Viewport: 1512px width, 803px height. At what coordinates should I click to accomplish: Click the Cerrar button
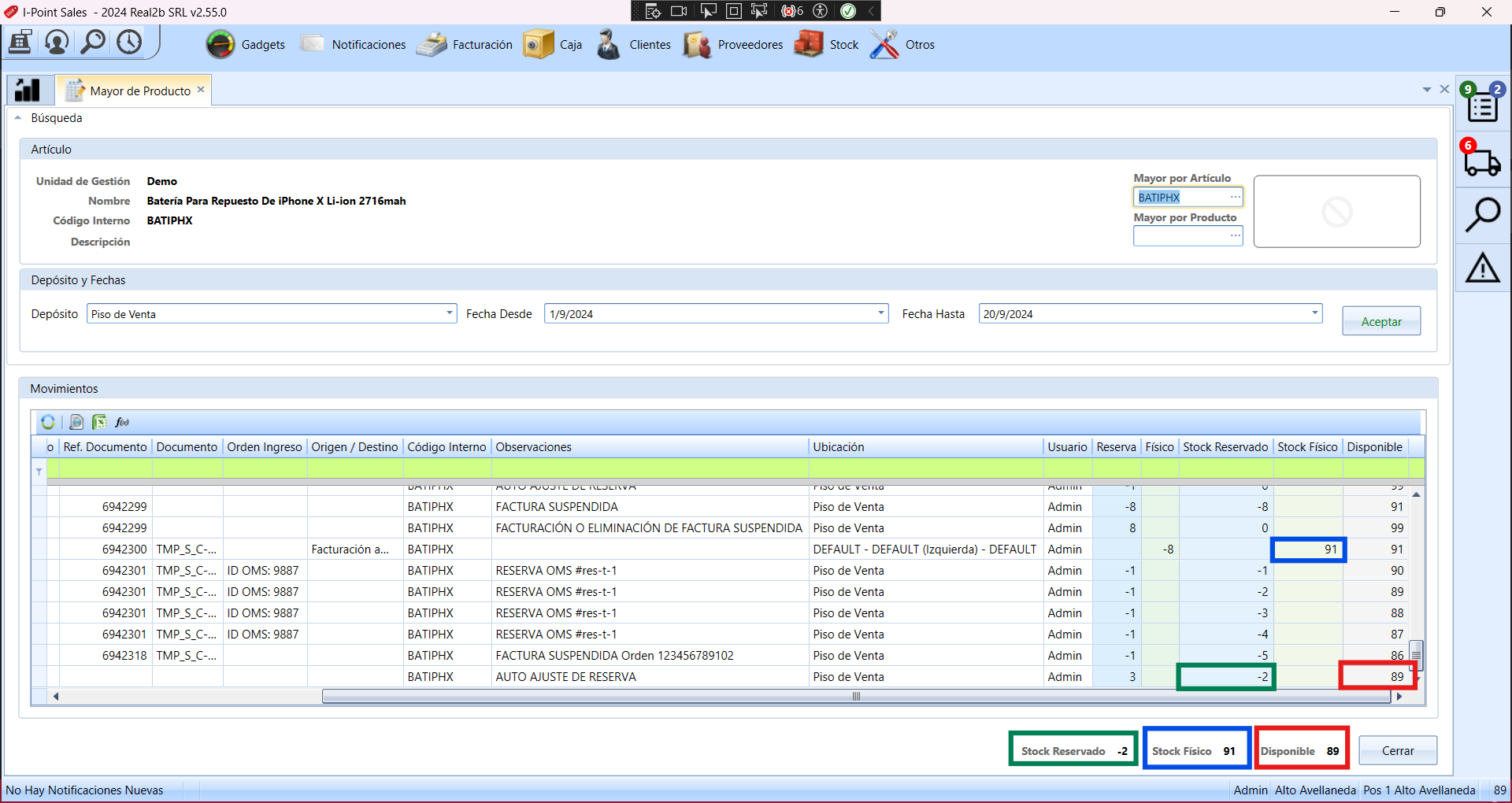point(1398,751)
